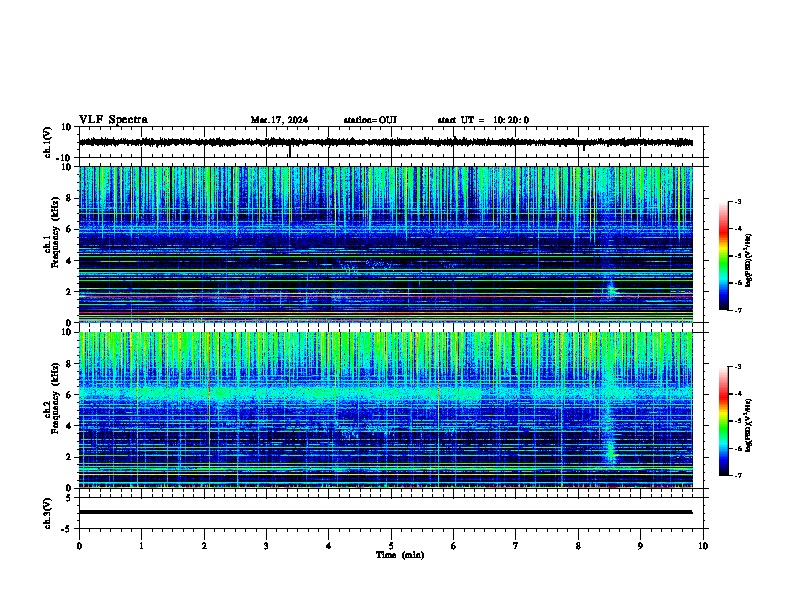Click time axis tick label "1"

141,546
